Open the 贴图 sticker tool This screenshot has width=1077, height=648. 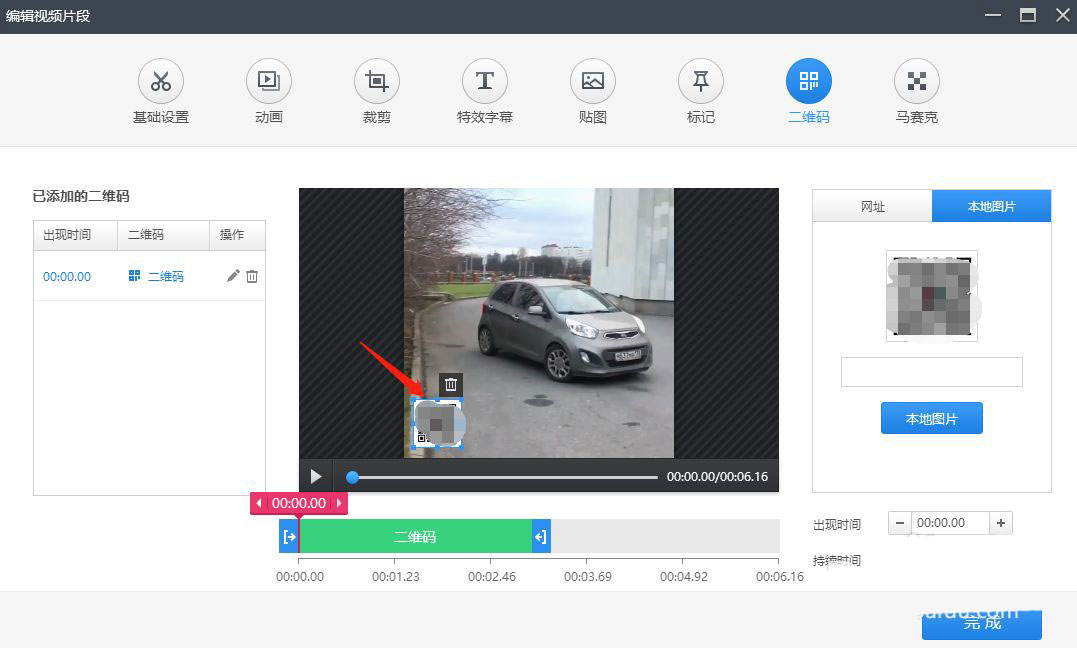593,82
